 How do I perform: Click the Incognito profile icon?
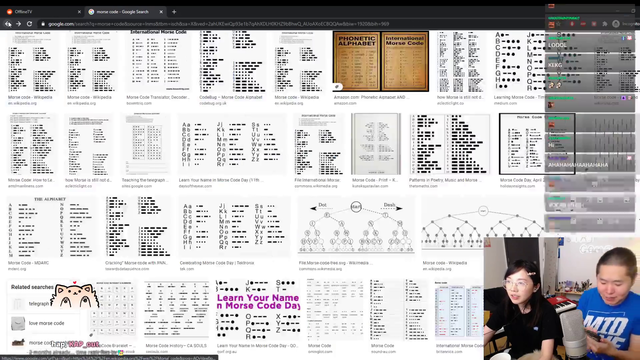point(616,24)
